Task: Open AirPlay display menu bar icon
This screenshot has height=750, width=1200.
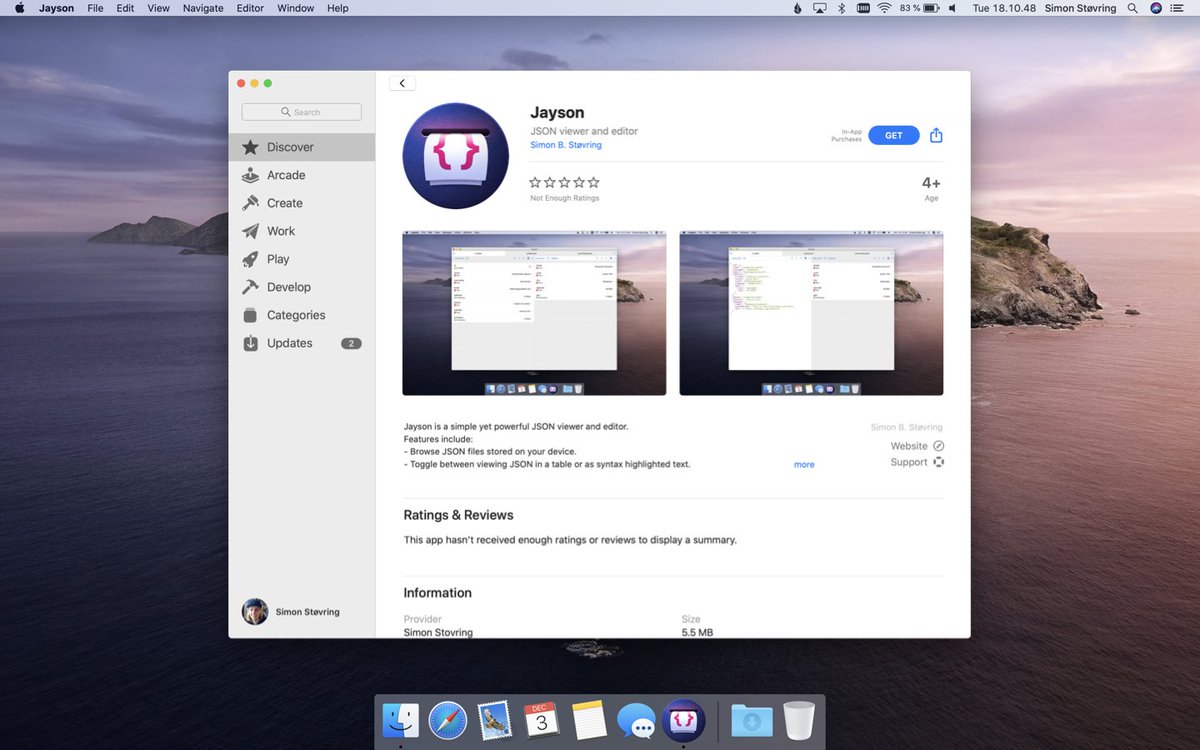Action: click(x=819, y=8)
